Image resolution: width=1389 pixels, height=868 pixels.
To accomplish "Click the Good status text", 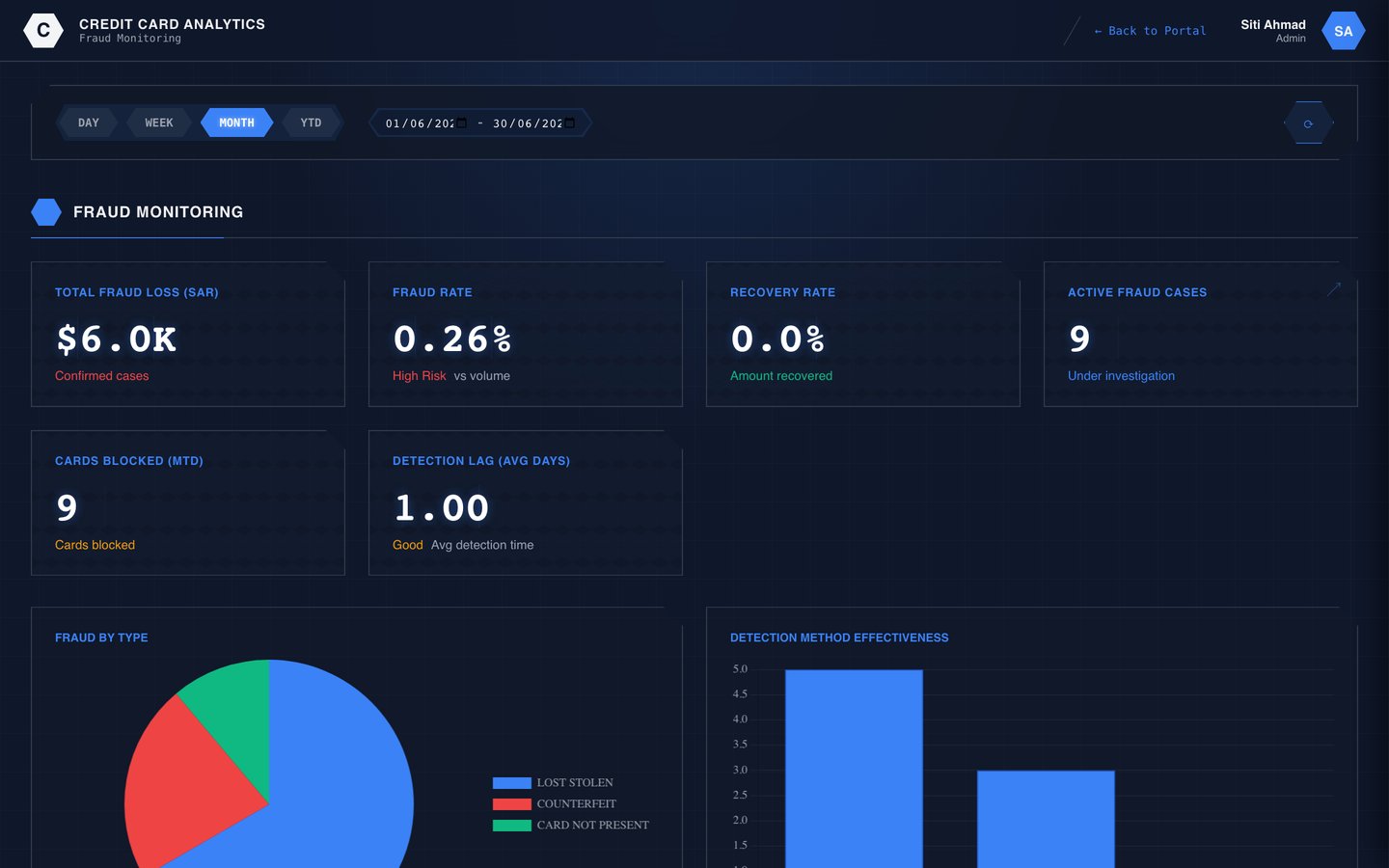I will pyautogui.click(x=408, y=545).
